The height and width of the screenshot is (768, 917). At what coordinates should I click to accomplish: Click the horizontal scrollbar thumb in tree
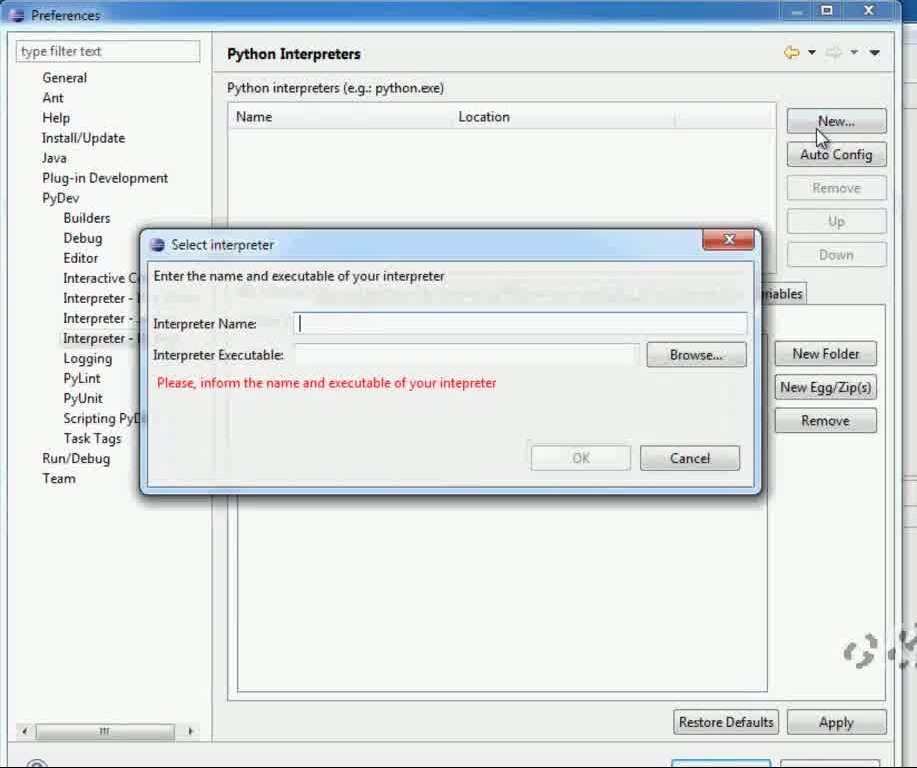tap(105, 731)
